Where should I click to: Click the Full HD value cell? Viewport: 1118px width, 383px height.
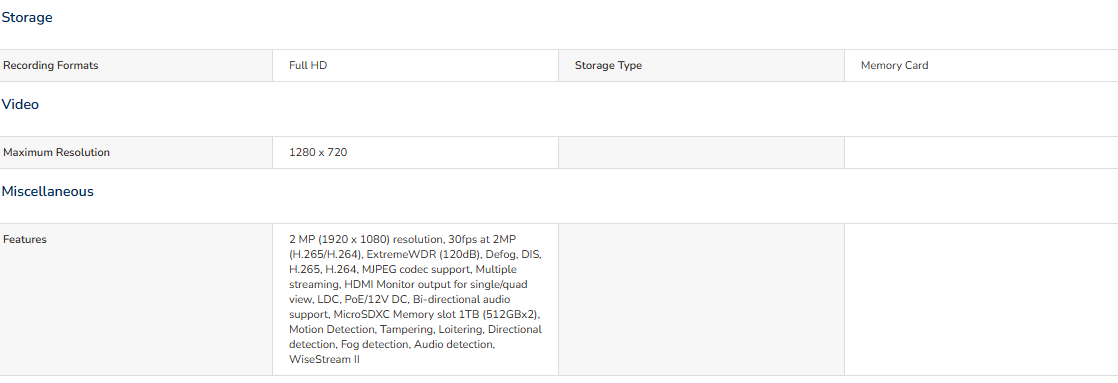point(416,66)
